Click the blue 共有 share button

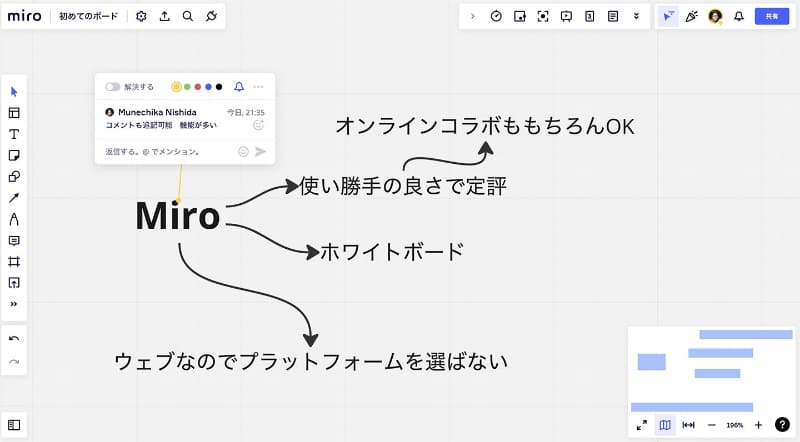(772, 16)
